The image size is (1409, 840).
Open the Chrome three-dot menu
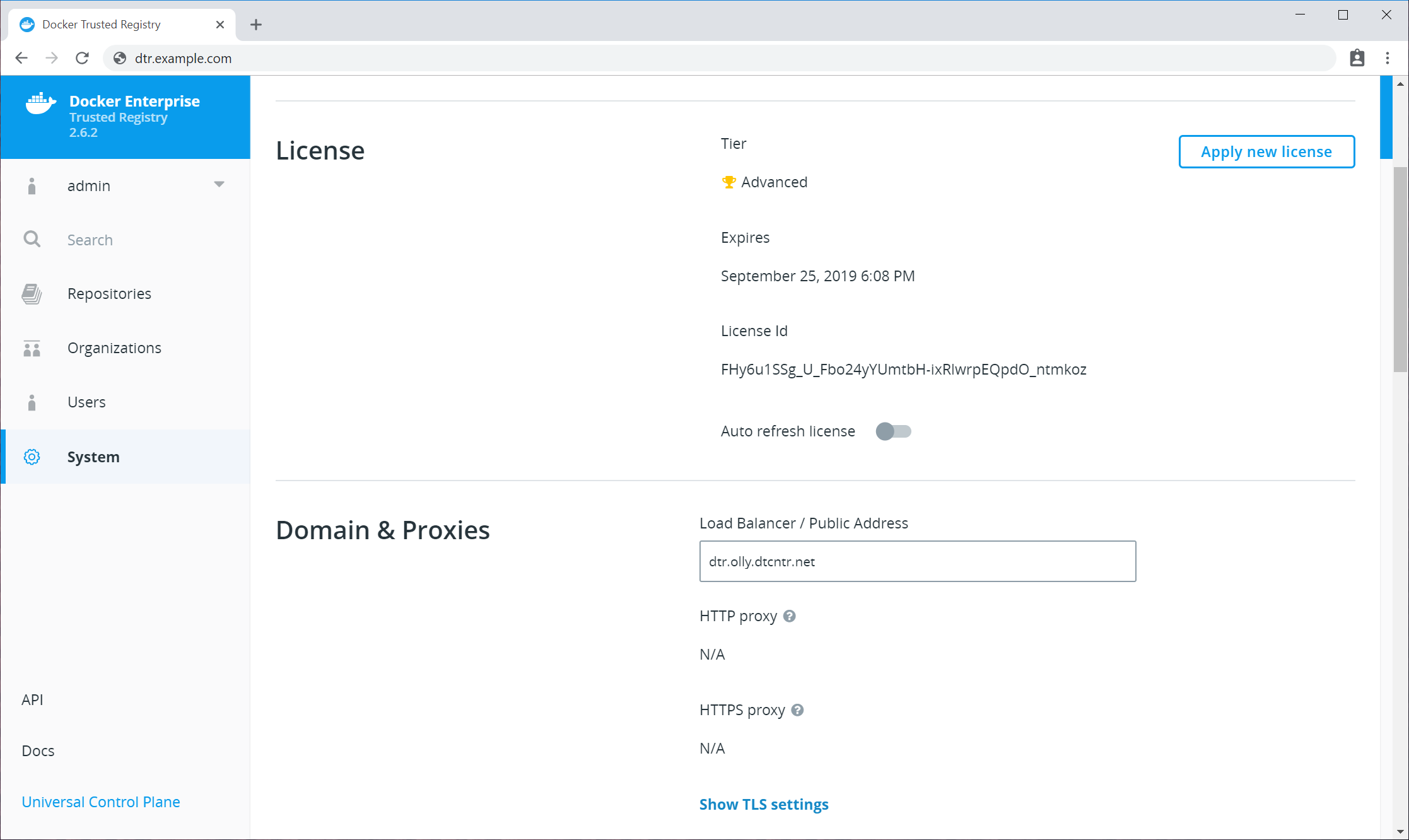click(1387, 58)
